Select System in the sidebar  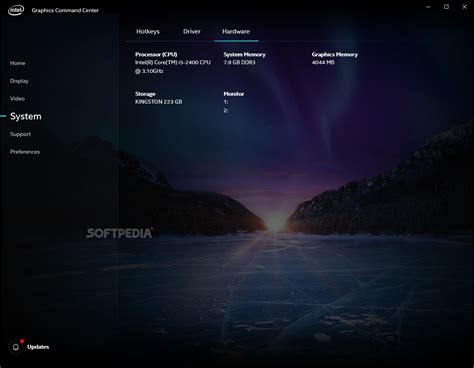coord(26,116)
